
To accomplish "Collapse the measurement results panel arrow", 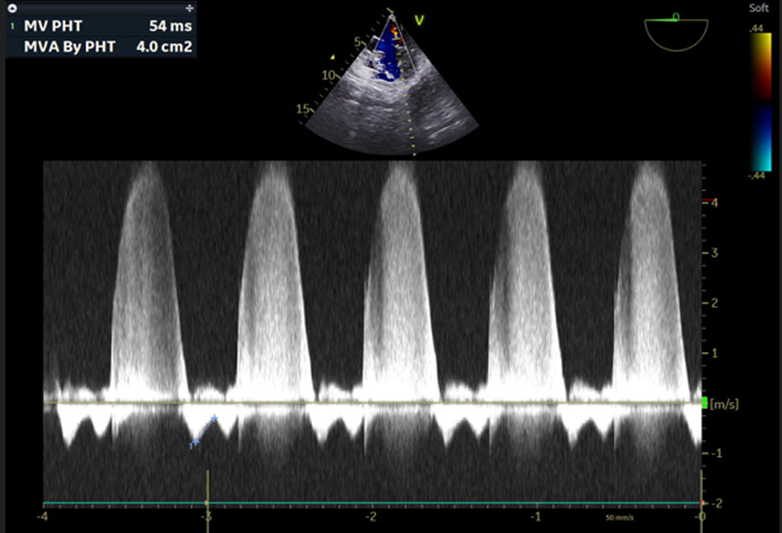I will point(13,7).
